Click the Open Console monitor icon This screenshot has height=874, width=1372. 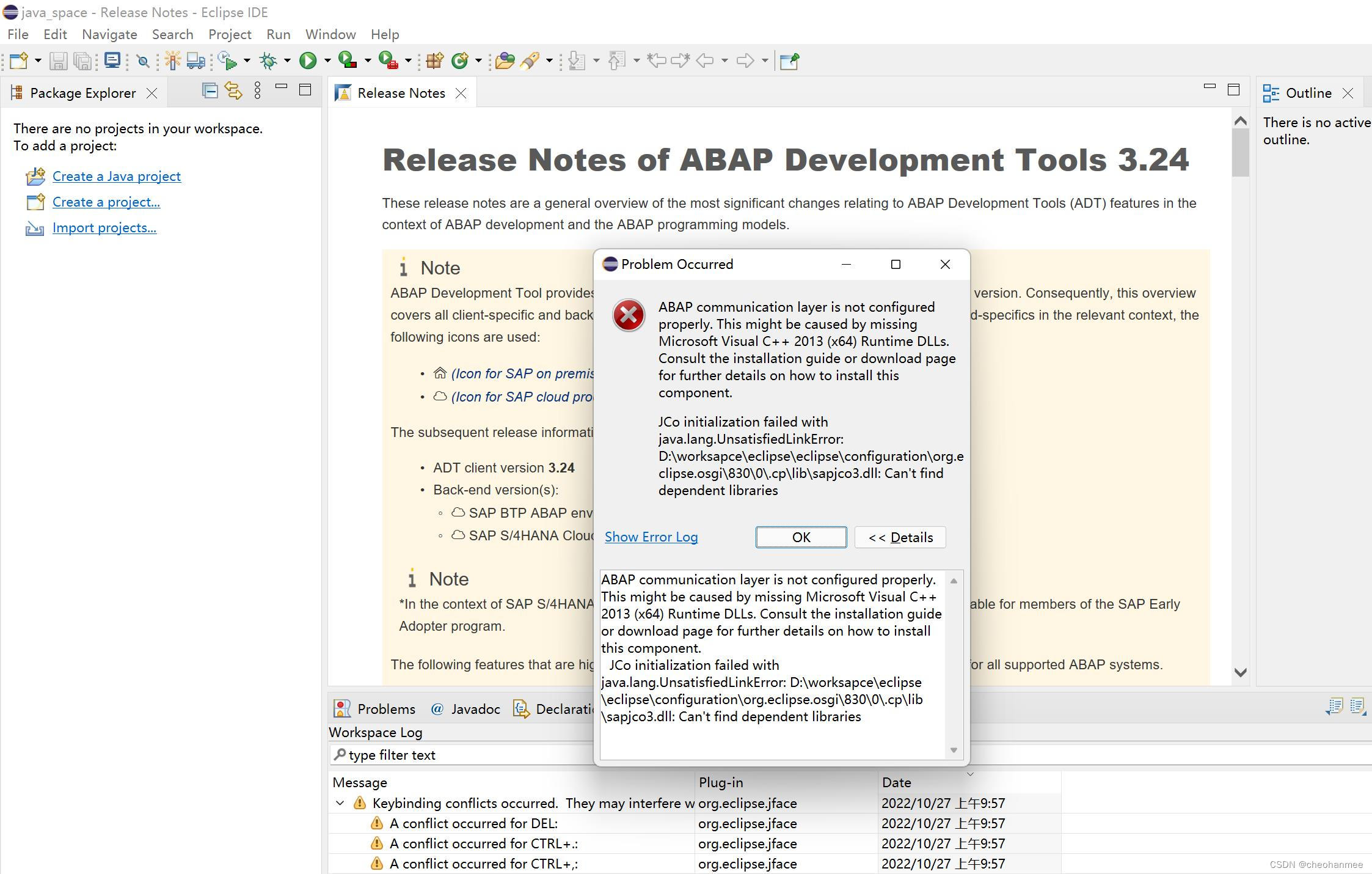click(112, 61)
